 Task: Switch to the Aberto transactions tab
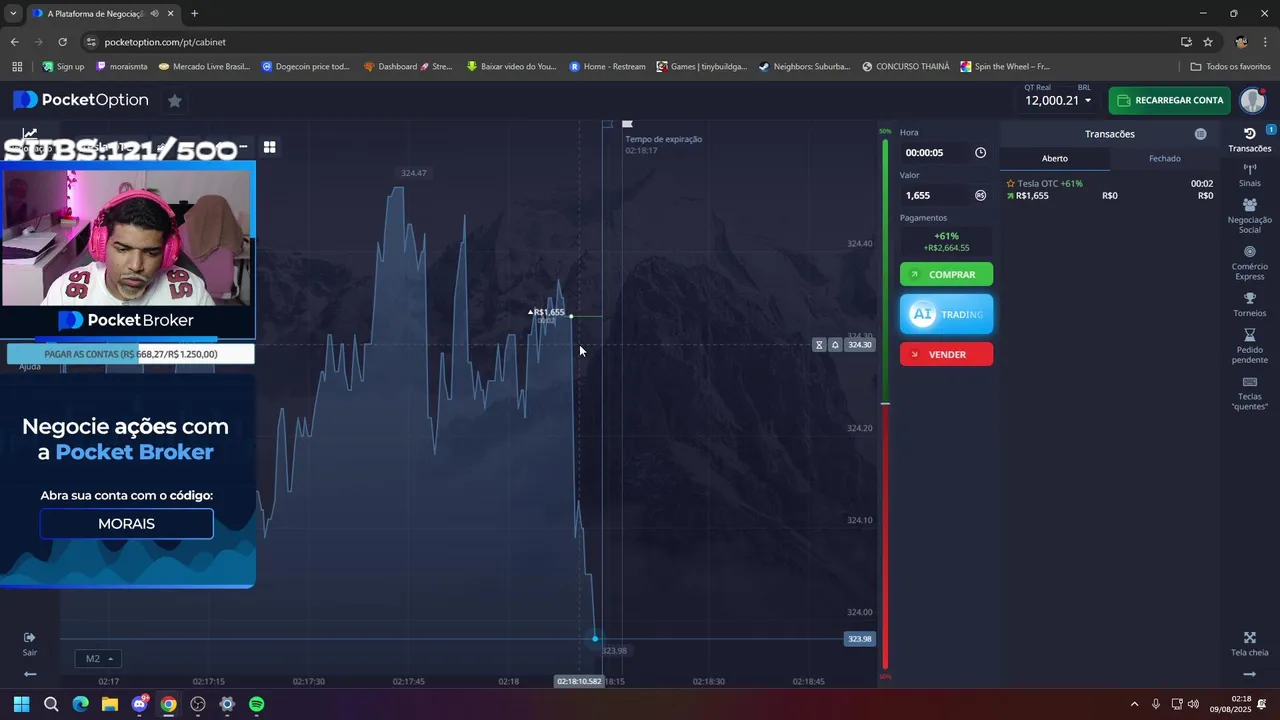(1054, 159)
